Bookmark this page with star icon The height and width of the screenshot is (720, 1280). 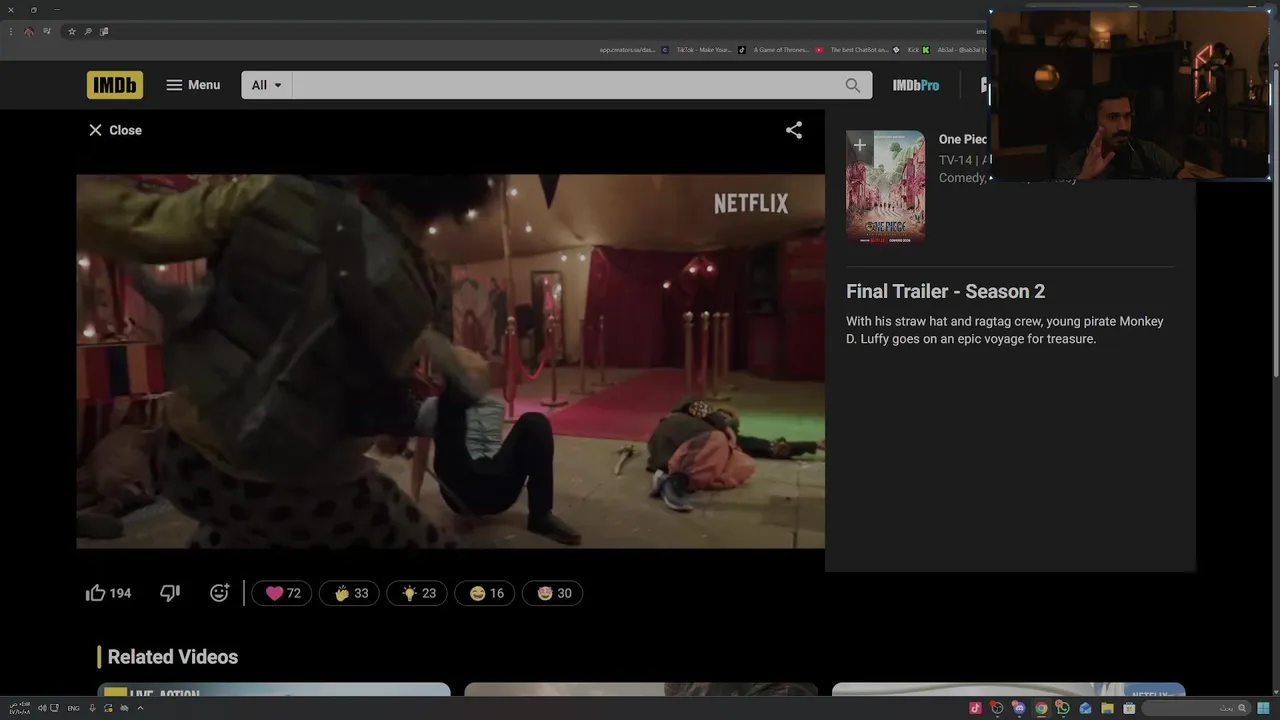point(72,31)
